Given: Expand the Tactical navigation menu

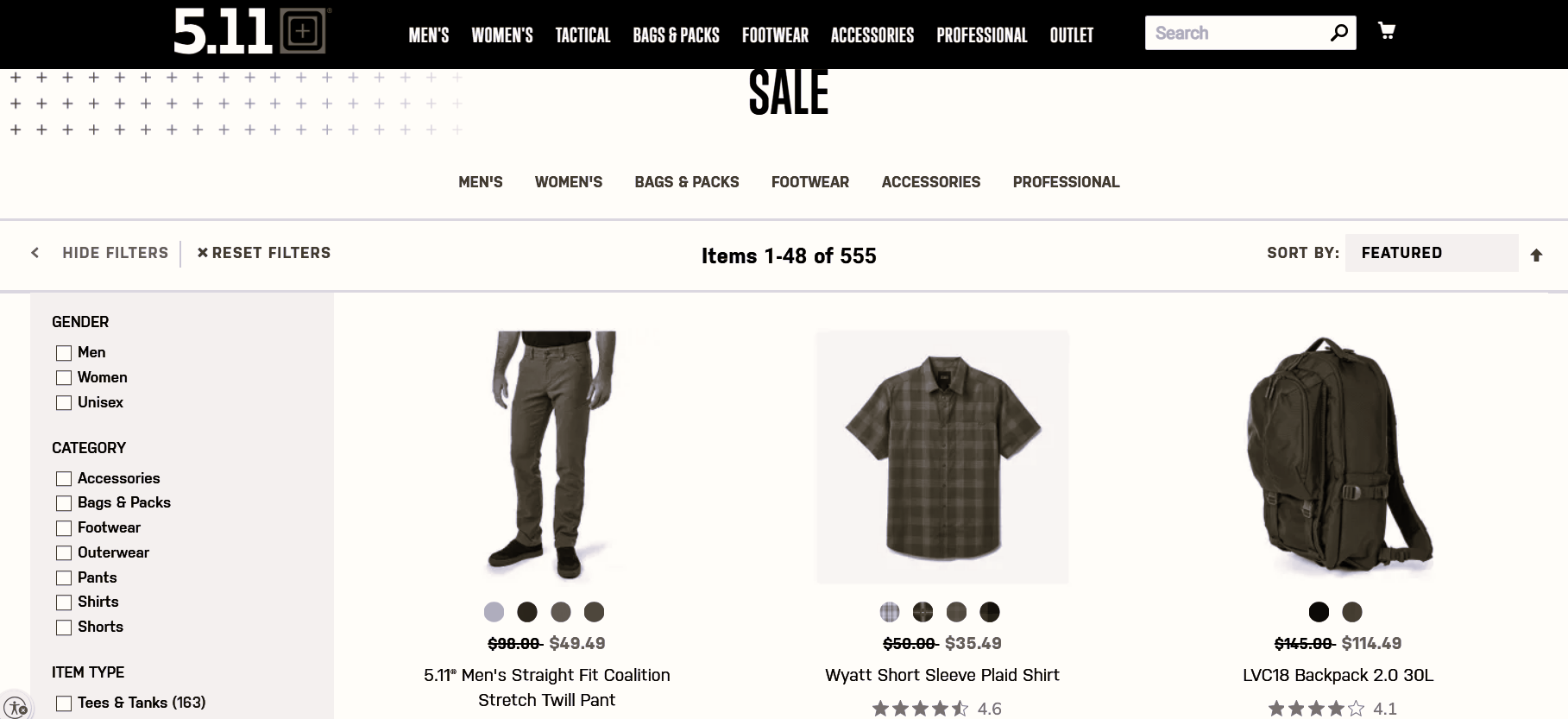Looking at the screenshot, I should pyautogui.click(x=582, y=35).
